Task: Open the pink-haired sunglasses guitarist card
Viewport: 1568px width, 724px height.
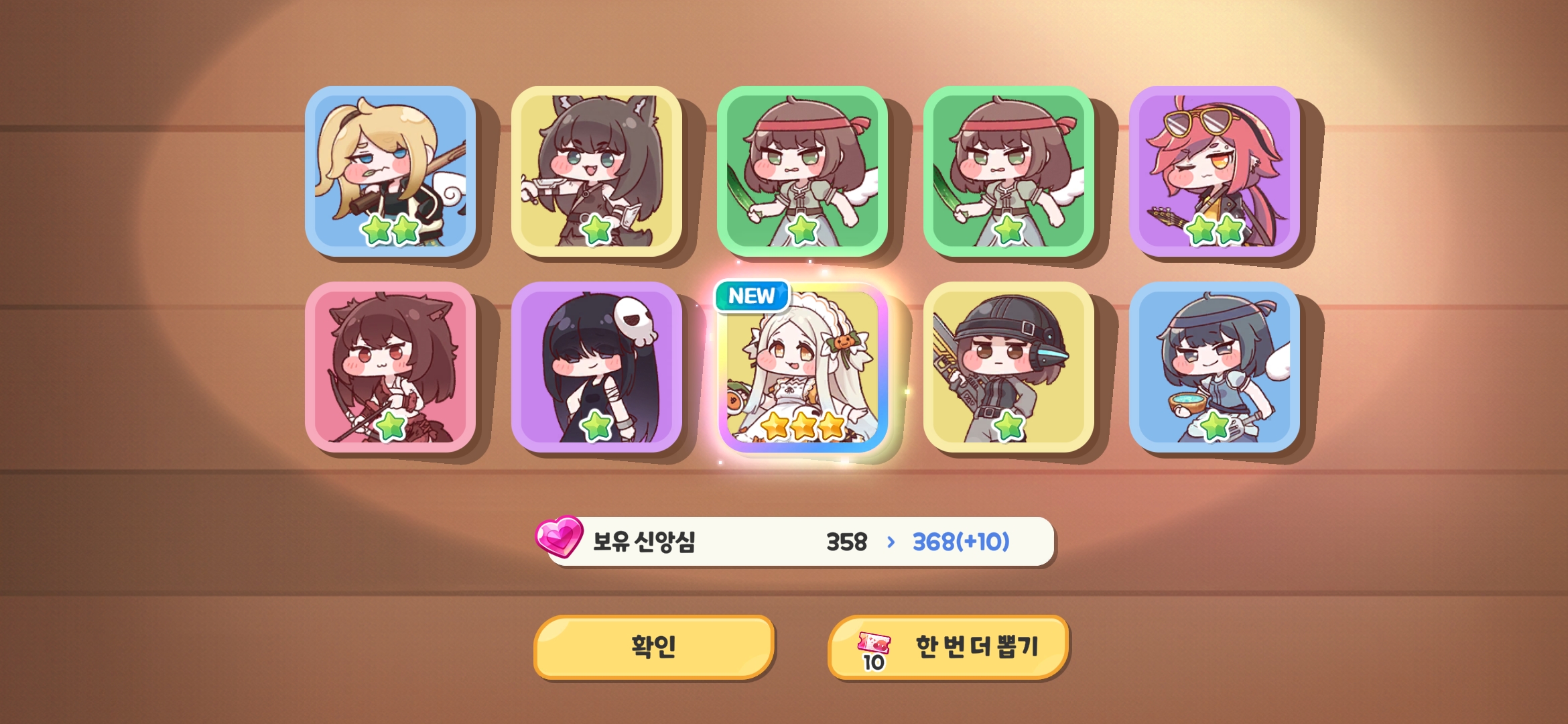Action: [x=1214, y=171]
